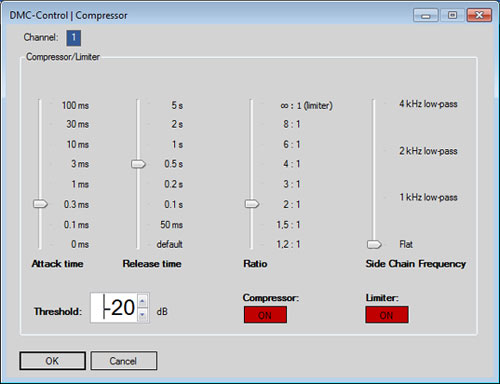Click the Cancel button
This screenshot has height=384, width=500.
(124, 361)
